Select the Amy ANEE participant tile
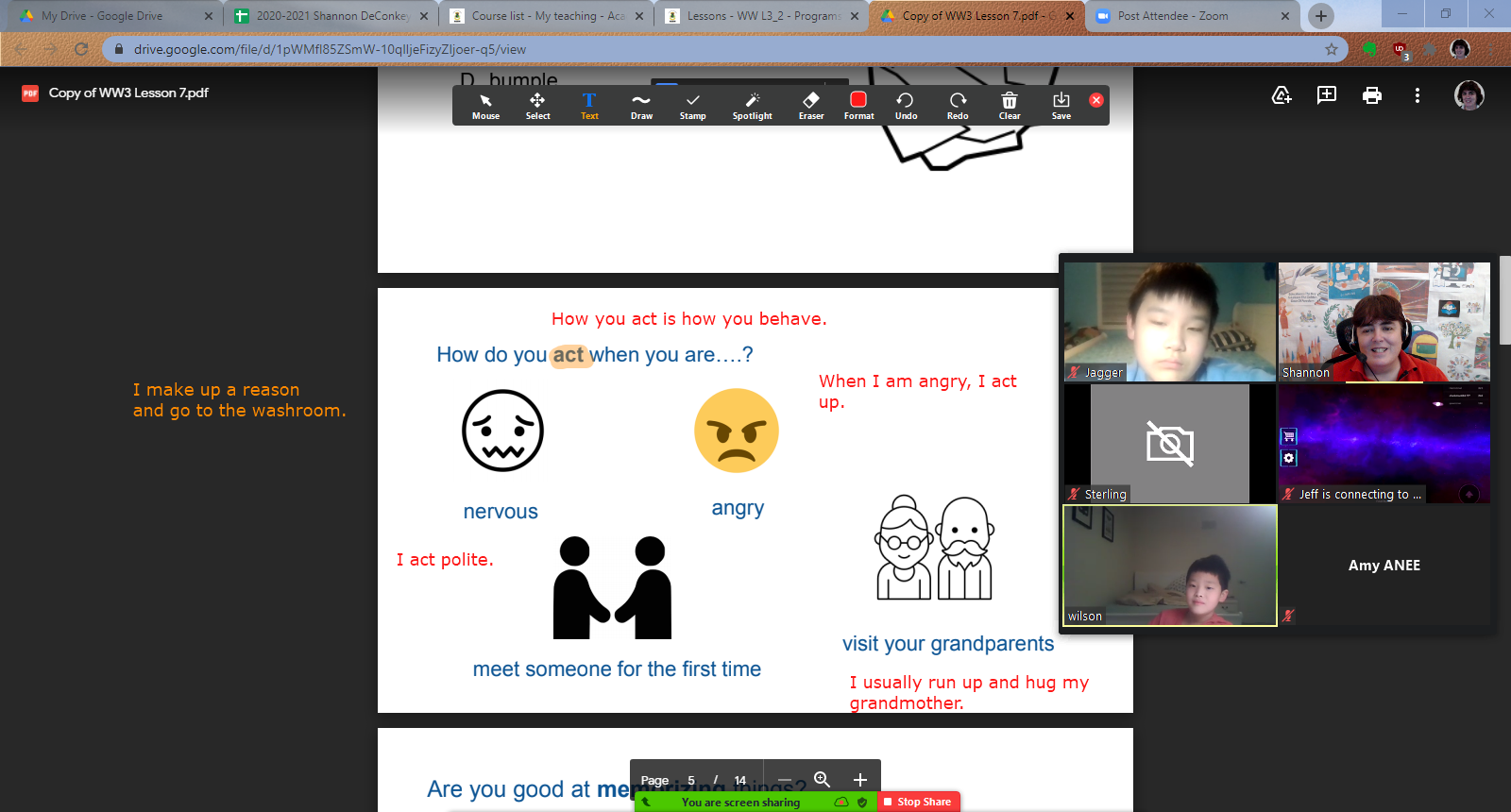 1384,566
